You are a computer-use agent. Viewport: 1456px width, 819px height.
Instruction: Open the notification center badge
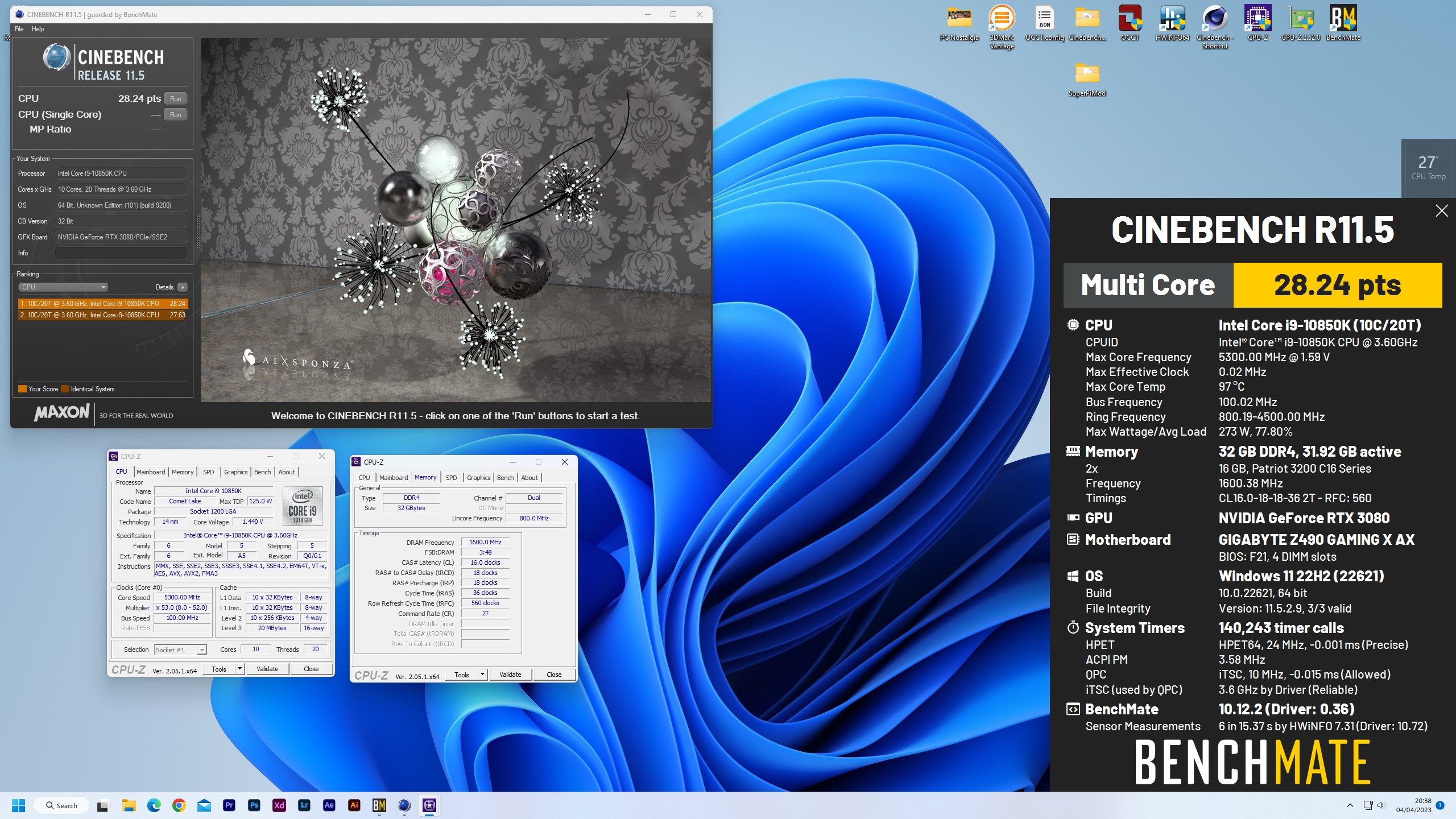[x=1440, y=805]
